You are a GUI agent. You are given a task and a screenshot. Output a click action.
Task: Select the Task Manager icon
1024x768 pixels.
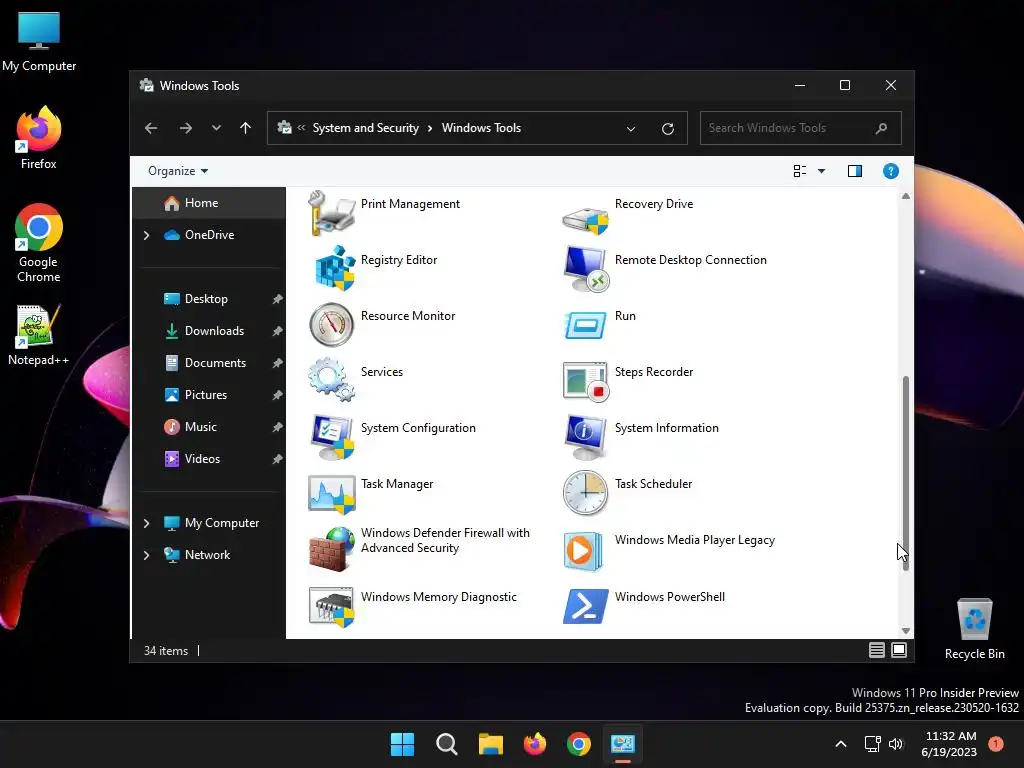pyautogui.click(x=332, y=494)
